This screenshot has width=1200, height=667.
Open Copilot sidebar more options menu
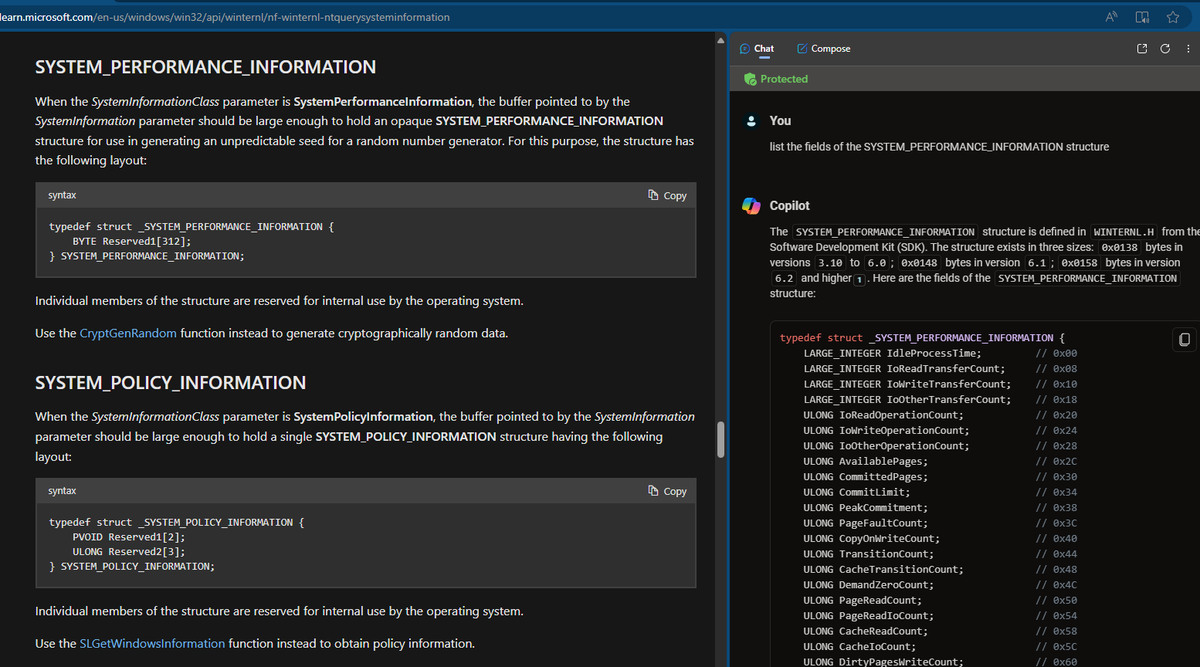(x=1187, y=48)
